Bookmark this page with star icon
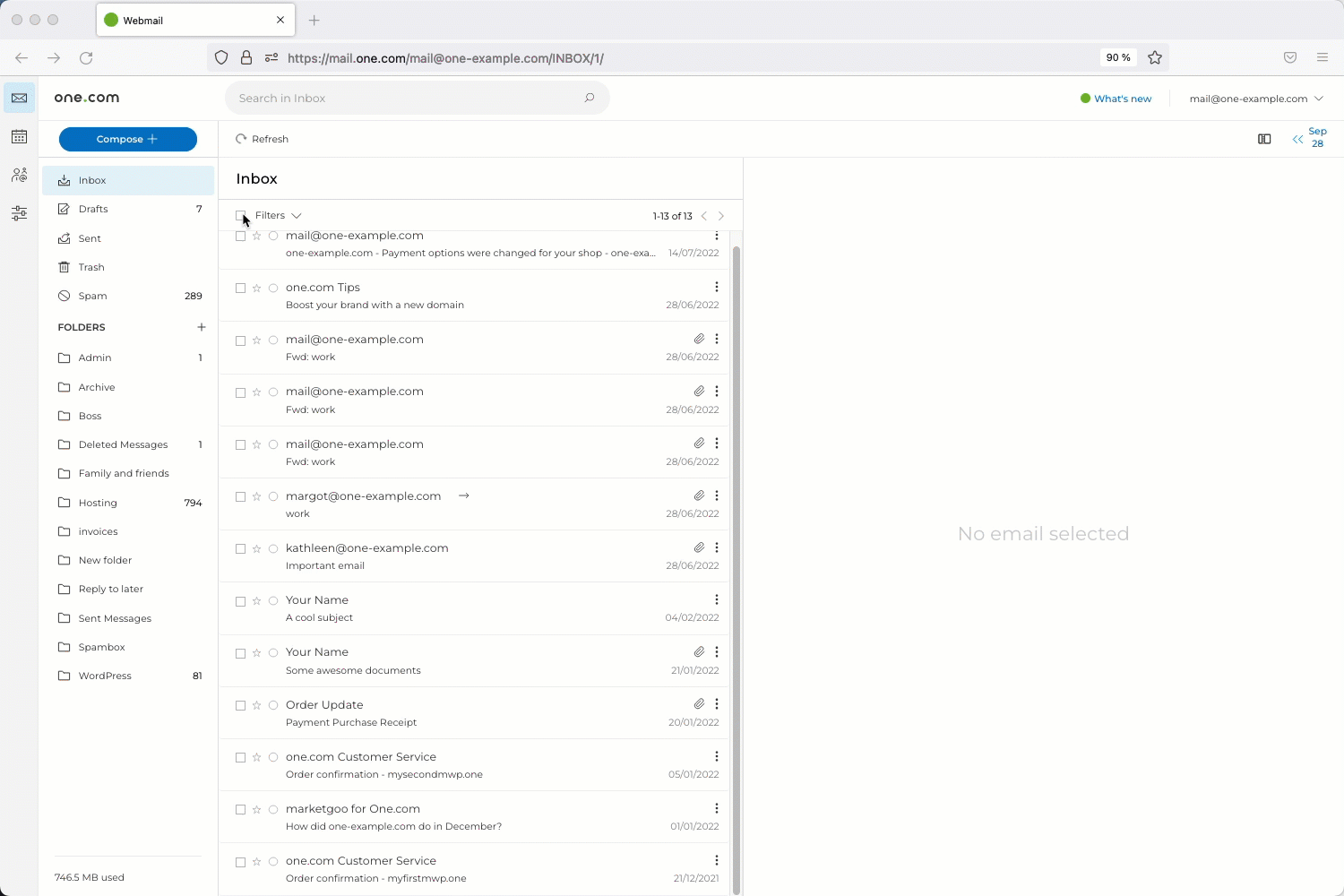The image size is (1344, 896). 1155,57
